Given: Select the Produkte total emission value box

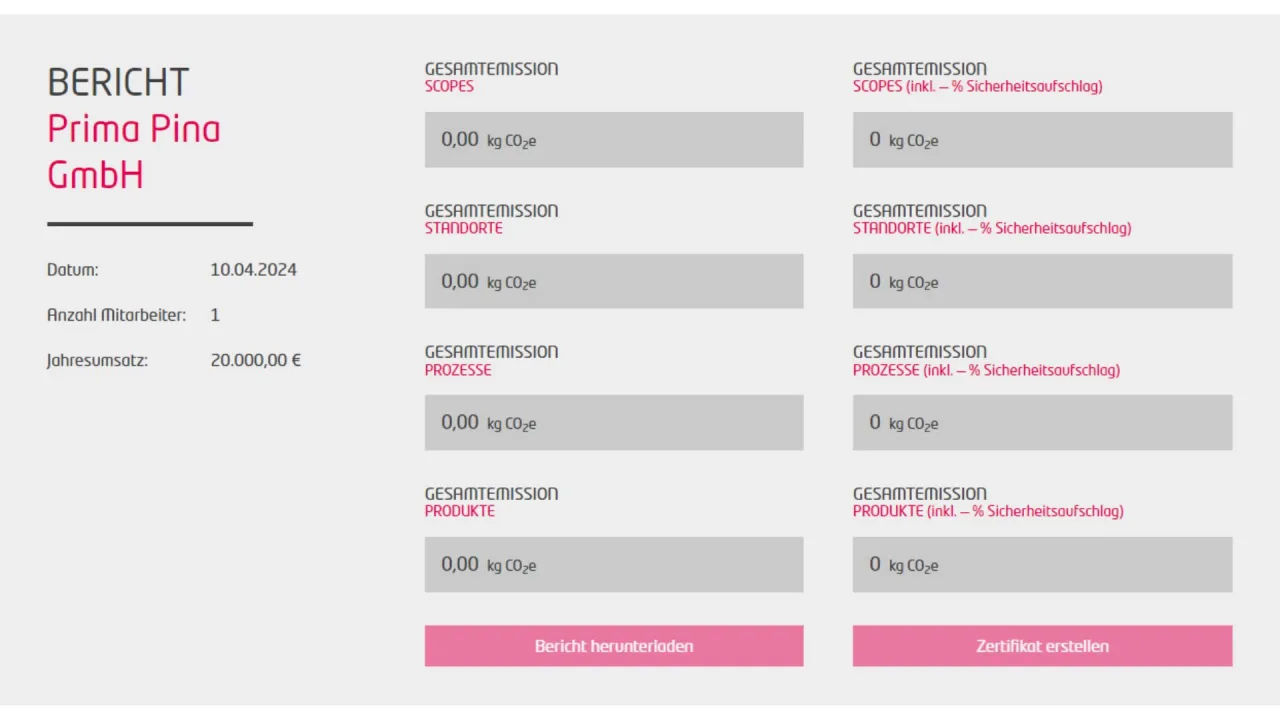Looking at the screenshot, I should pos(614,565).
